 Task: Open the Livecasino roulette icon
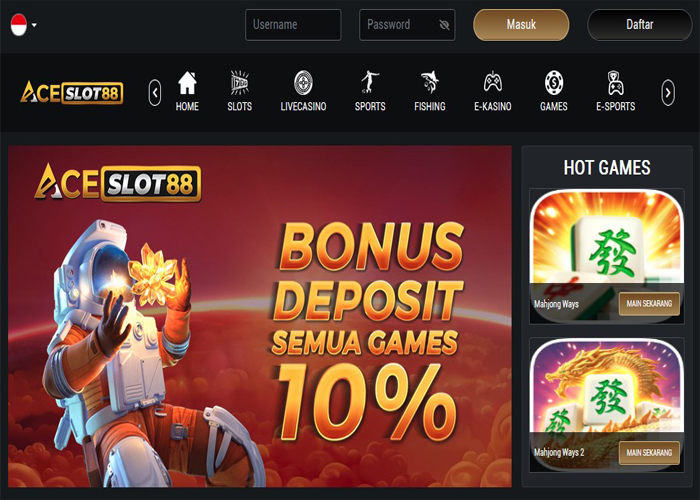pyautogui.click(x=303, y=83)
